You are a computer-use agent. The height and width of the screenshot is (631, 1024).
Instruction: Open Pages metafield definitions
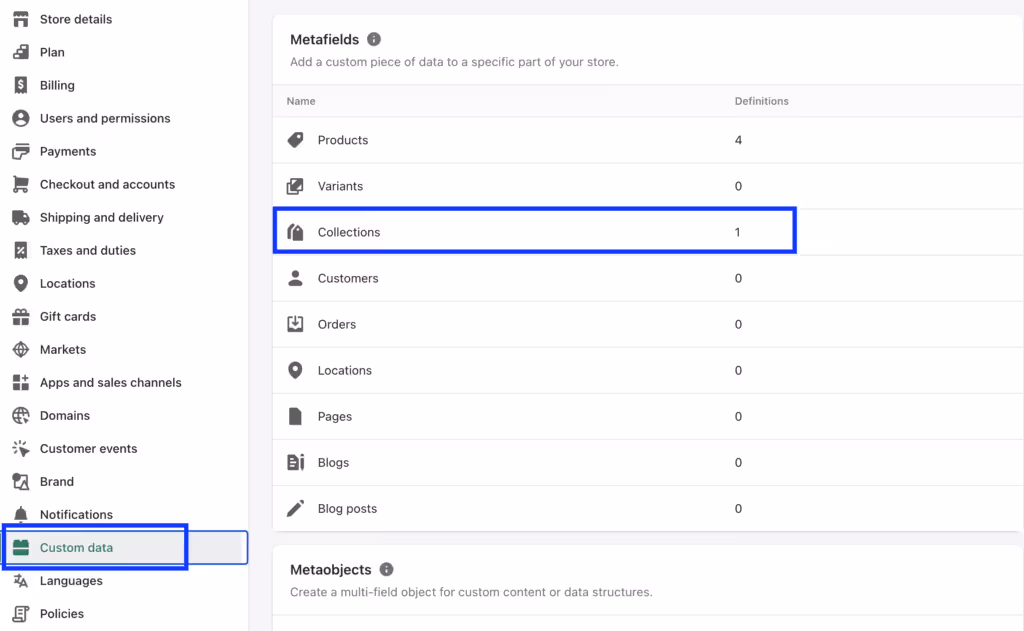pyautogui.click(x=648, y=416)
